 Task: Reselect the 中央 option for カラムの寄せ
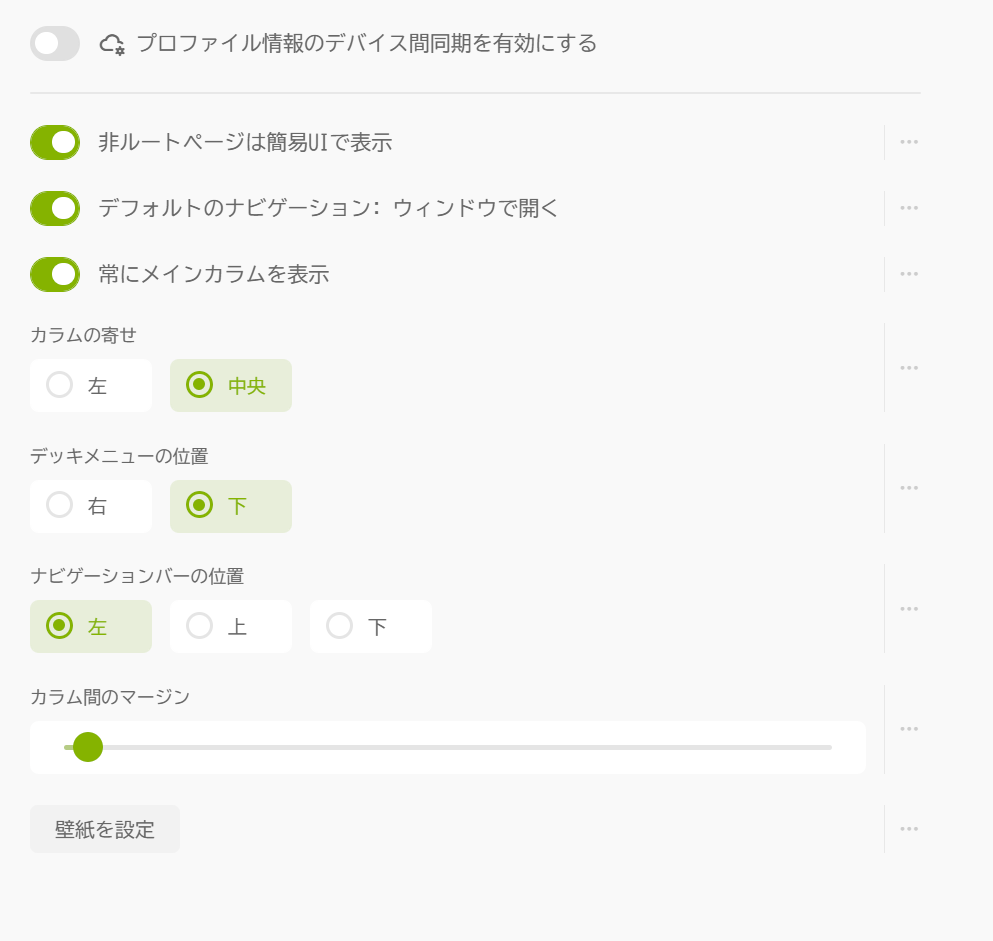point(230,385)
